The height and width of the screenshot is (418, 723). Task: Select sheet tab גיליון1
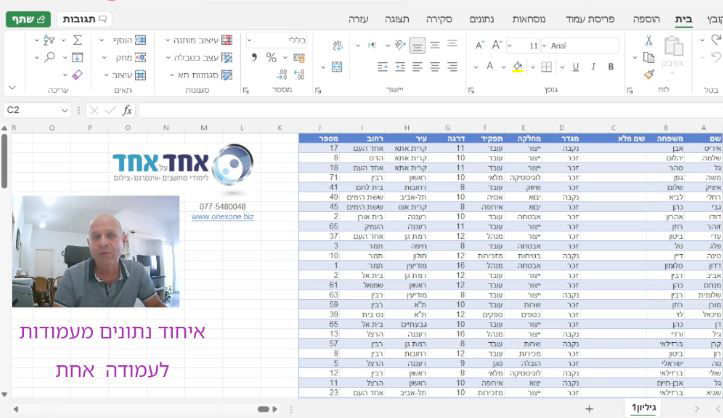(643, 407)
